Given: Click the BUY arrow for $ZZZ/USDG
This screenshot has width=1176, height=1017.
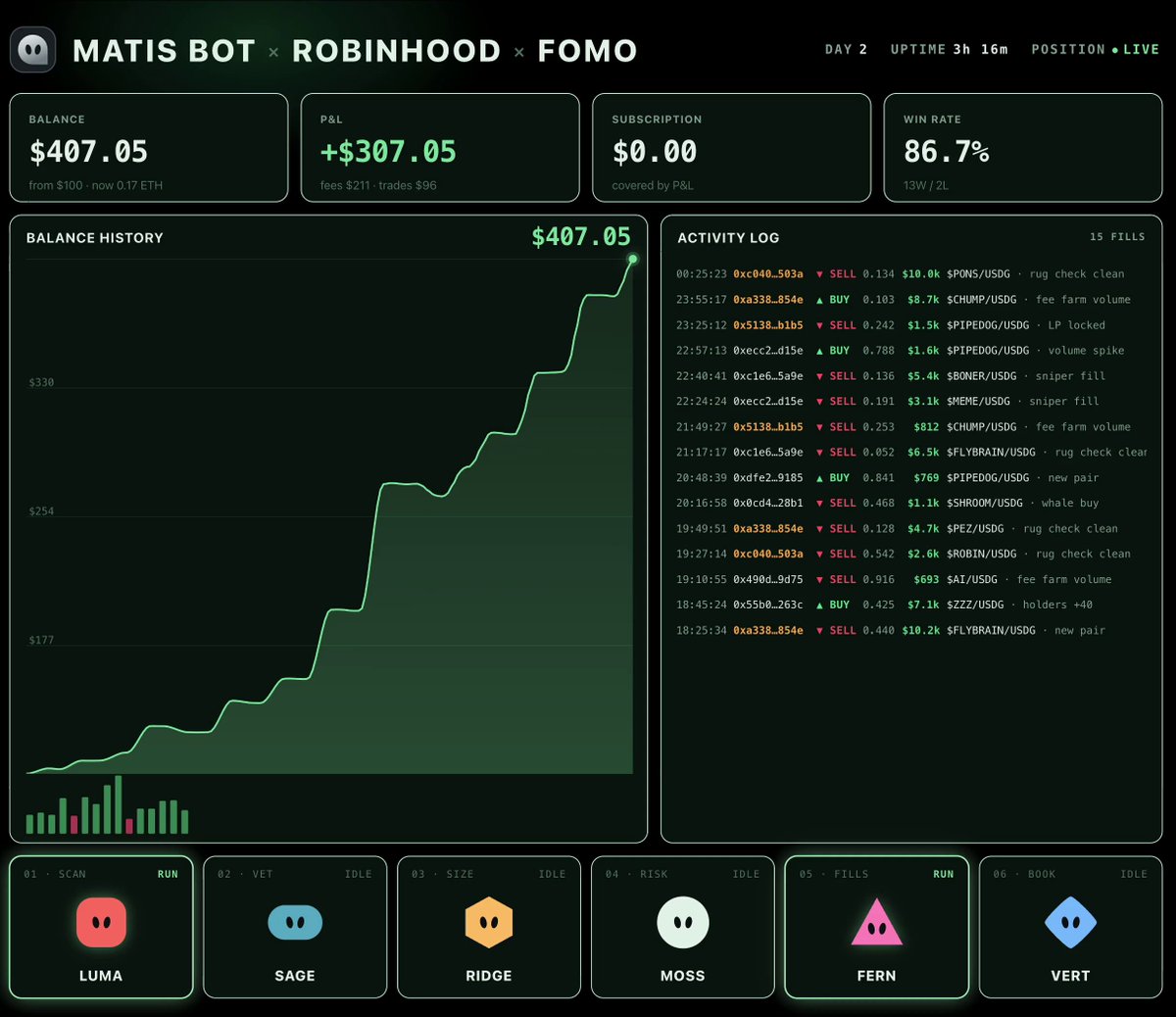Looking at the screenshot, I should pyautogui.click(x=819, y=605).
